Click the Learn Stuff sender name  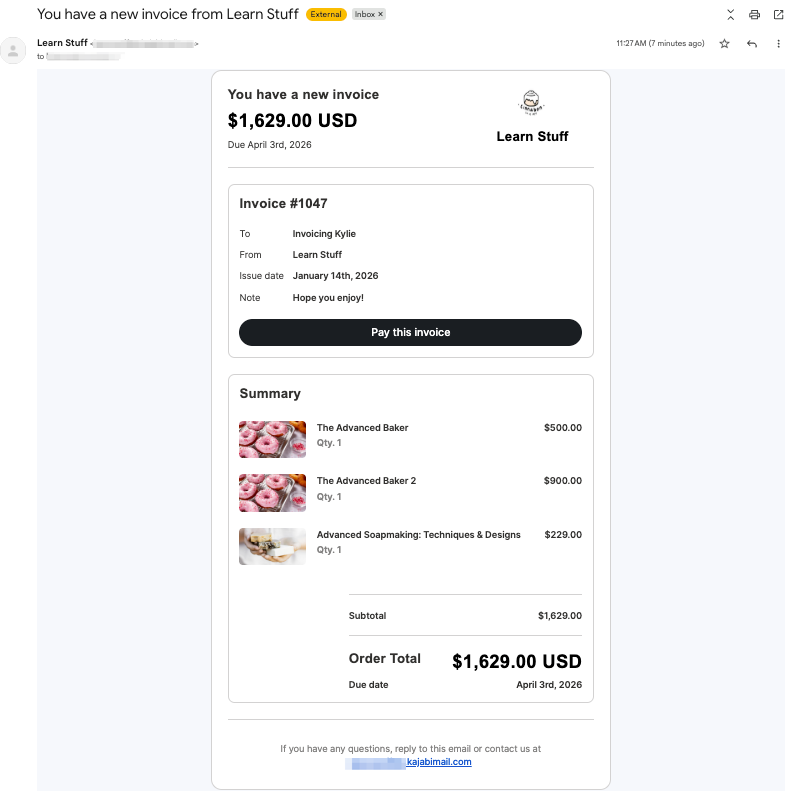(x=62, y=42)
